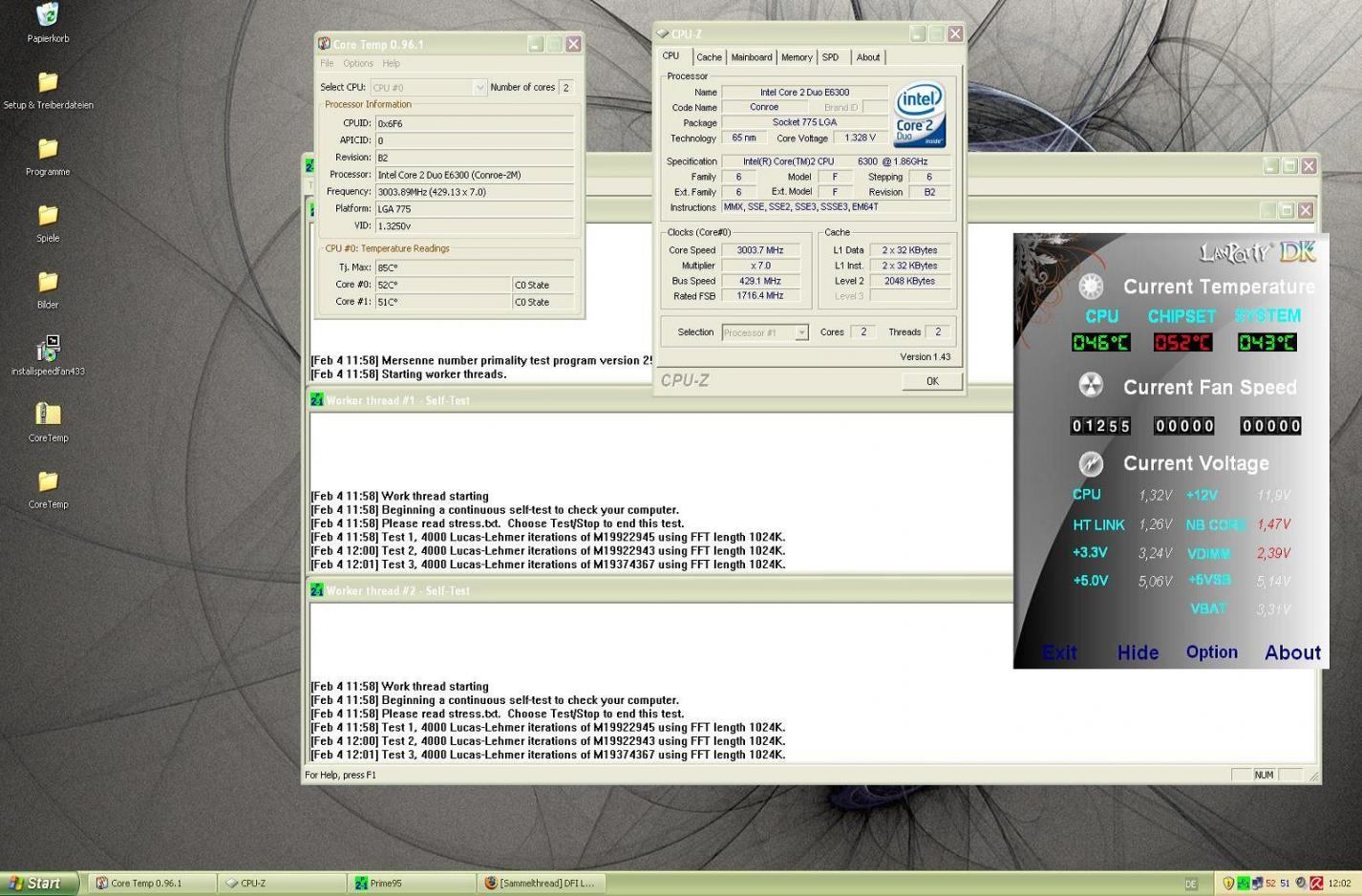Viewport: 1362px width, 896px height.
Task: Open the Setup & Treiberdateien folder
Action: [x=48, y=82]
